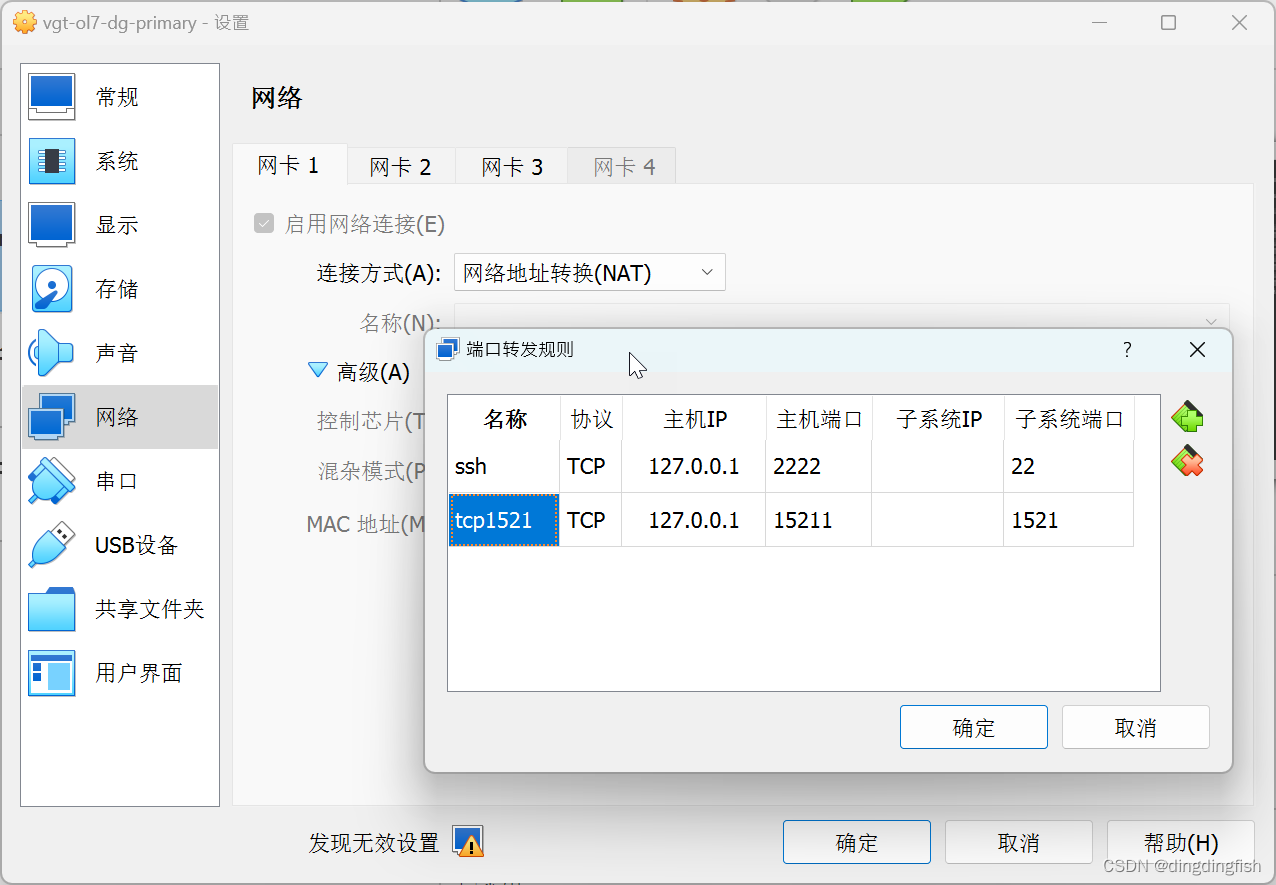This screenshot has width=1276, height=885.
Task: Click the 主机端口 column header
Action: coord(819,419)
